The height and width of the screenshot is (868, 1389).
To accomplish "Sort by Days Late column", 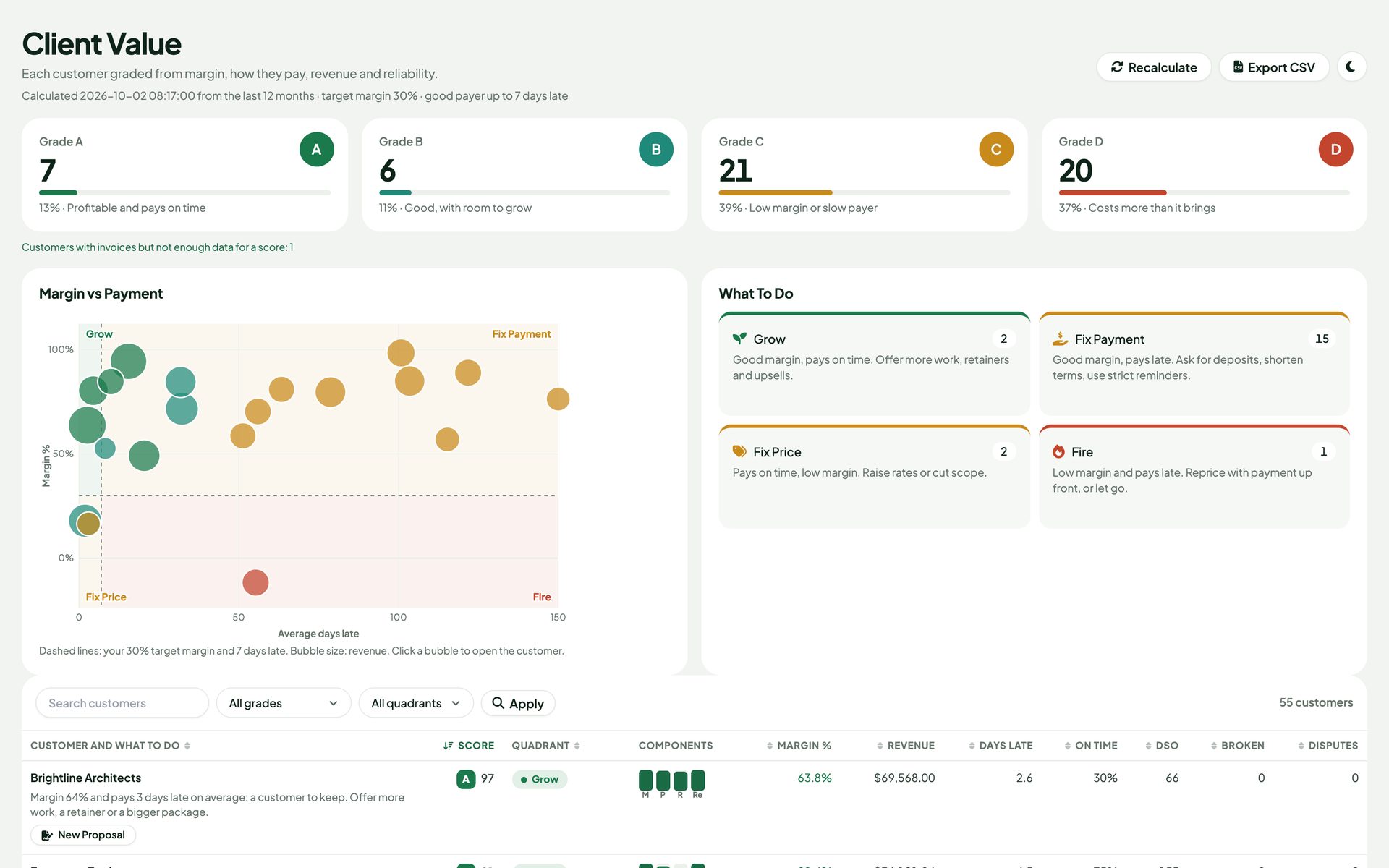I will [x=1001, y=745].
